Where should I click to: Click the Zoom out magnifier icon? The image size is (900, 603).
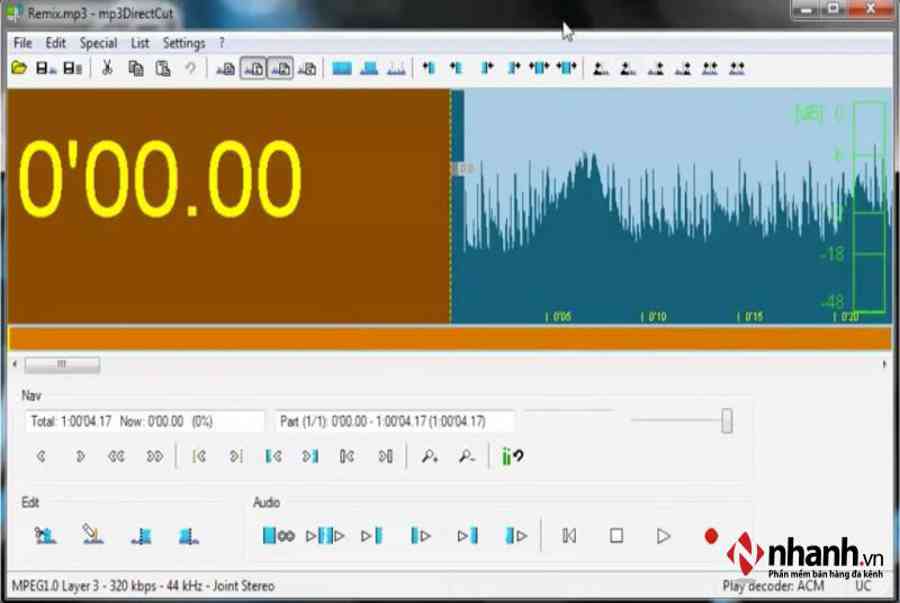tap(467, 456)
